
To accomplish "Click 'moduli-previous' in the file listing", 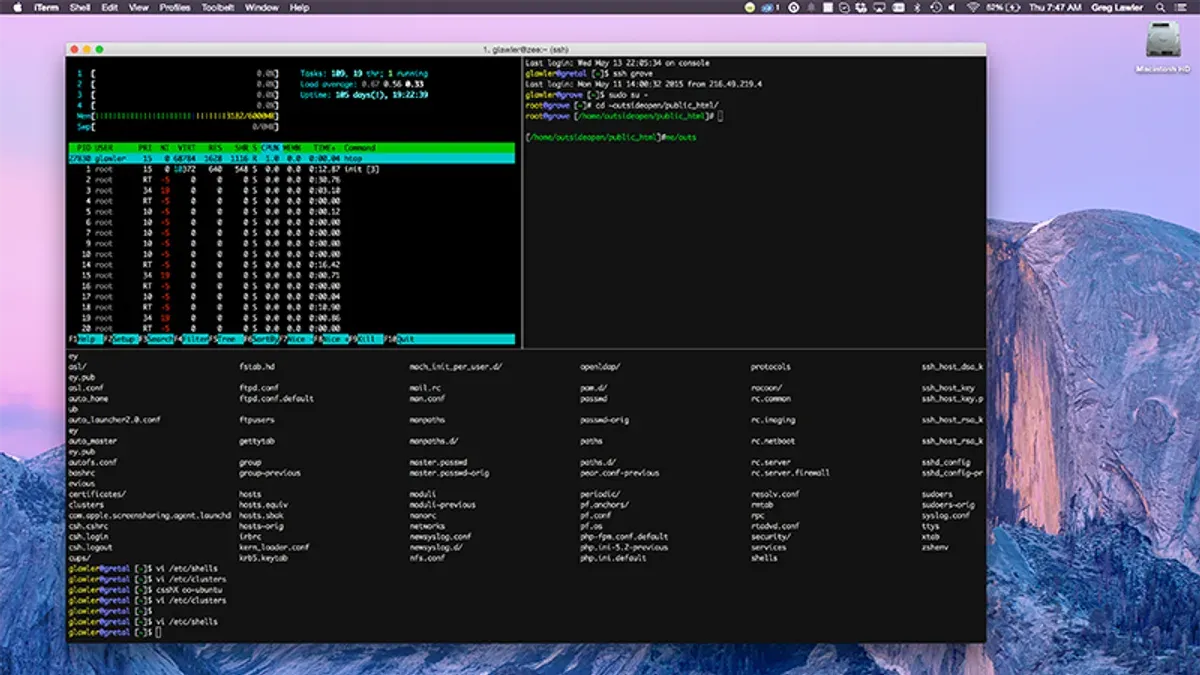I will point(443,505).
